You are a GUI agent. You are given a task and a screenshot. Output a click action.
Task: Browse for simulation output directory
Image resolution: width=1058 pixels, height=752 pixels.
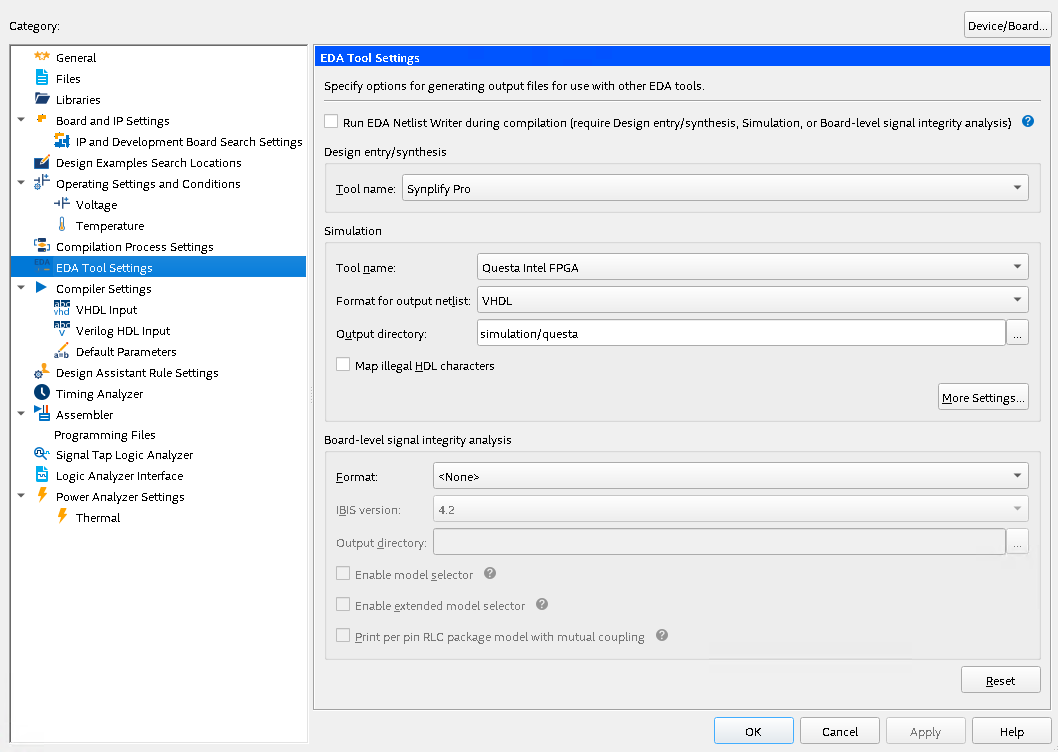tap(1017, 333)
